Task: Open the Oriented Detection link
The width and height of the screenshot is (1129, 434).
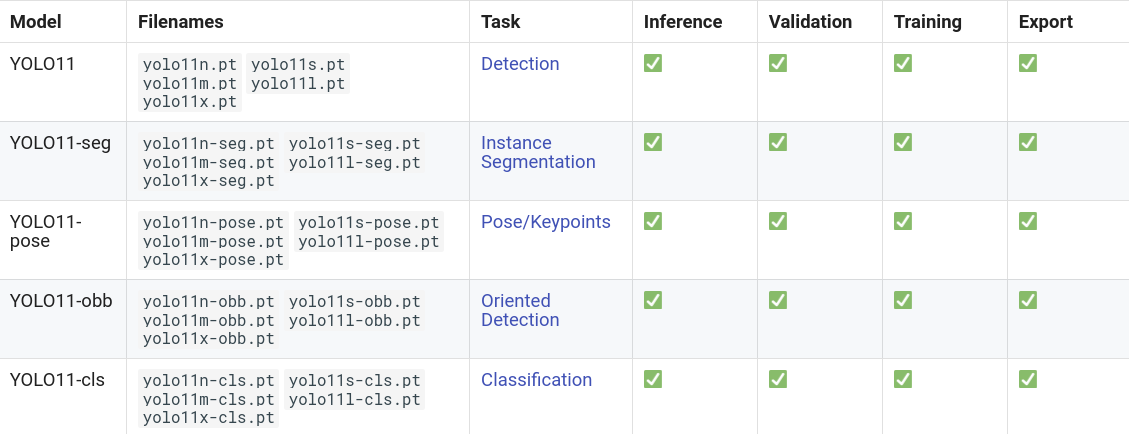Action: [520, 310]
